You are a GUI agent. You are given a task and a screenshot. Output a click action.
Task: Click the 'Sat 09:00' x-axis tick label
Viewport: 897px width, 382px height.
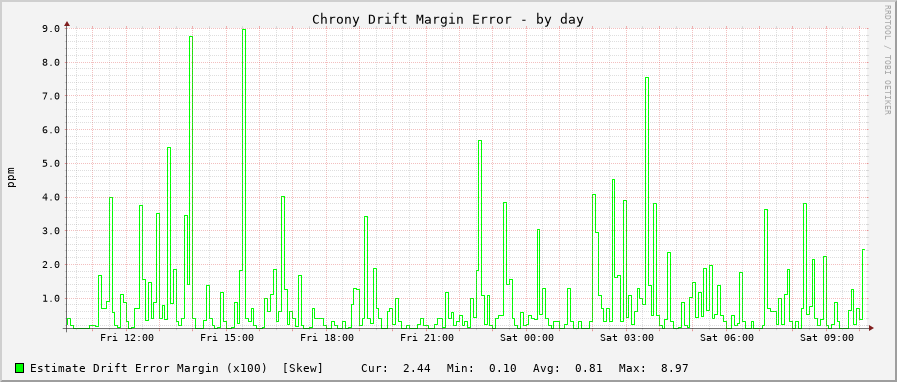pos(827,338)
